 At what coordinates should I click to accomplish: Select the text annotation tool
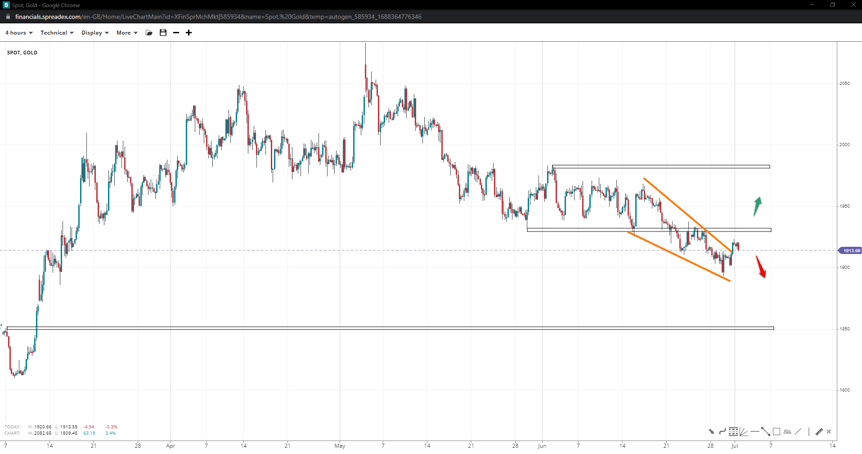point(787,432)
